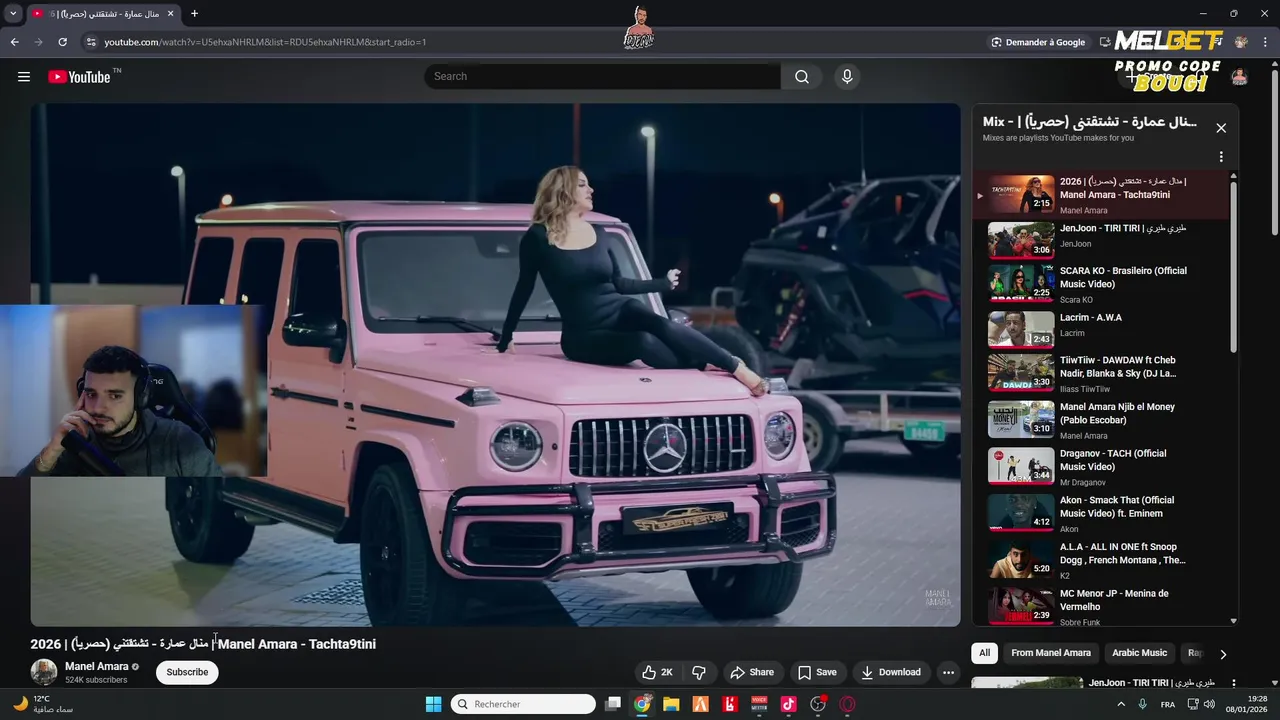Screen dimensions: 1280x720
Task: Play SCARA KO - Brasileiro video
Action: (1100, 283)
